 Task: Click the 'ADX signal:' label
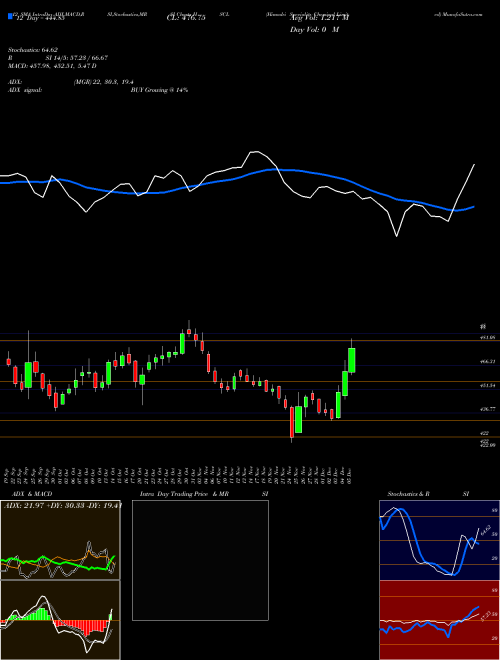[25, 90]
